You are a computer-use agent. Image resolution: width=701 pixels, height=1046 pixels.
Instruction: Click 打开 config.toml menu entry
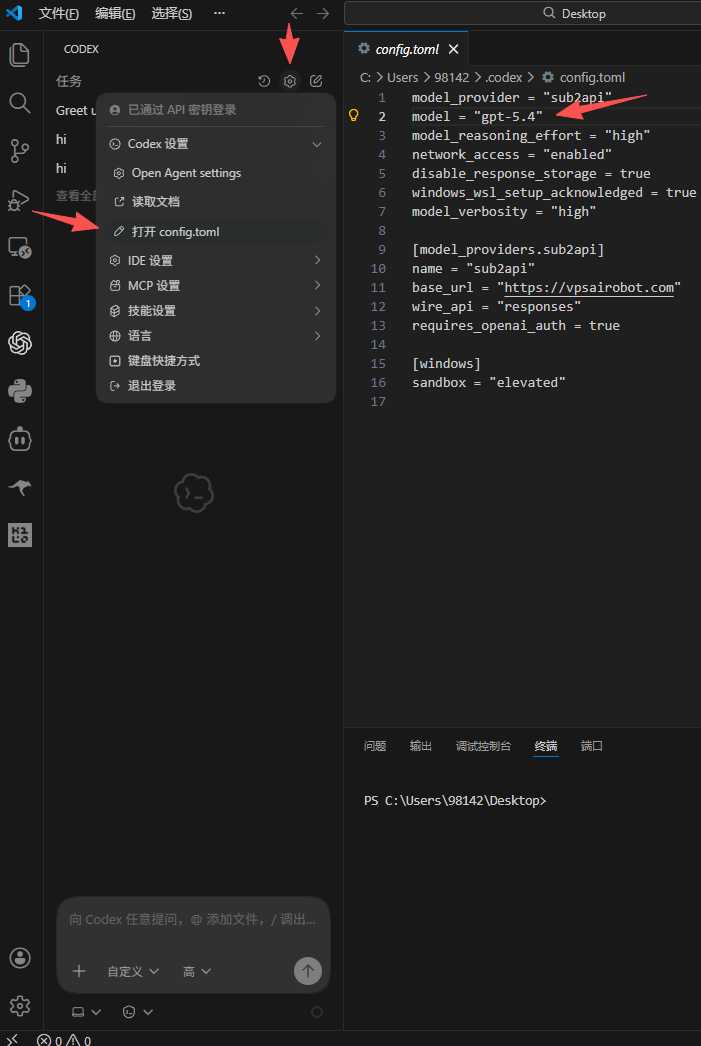click(x=216, y=232)
